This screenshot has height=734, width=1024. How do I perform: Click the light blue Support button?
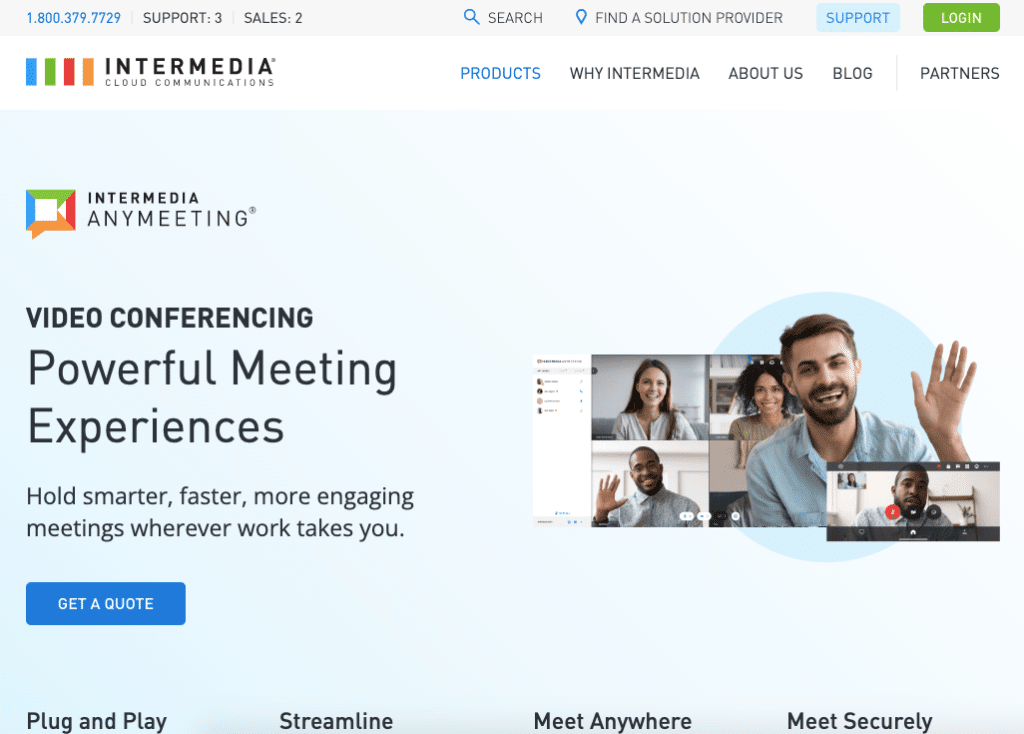coord(857,18)
